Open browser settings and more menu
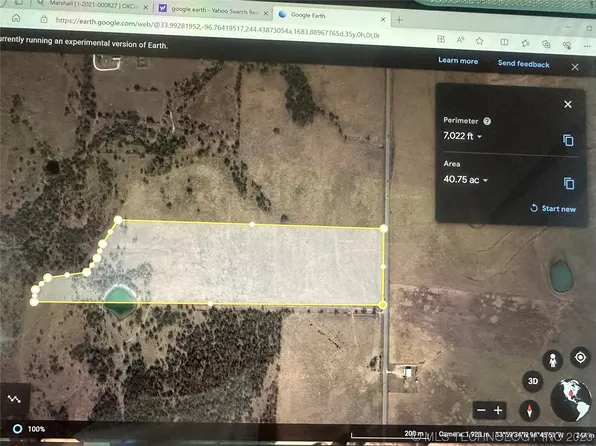This screenshot has width=596, height=446. (x=587, y=46)
